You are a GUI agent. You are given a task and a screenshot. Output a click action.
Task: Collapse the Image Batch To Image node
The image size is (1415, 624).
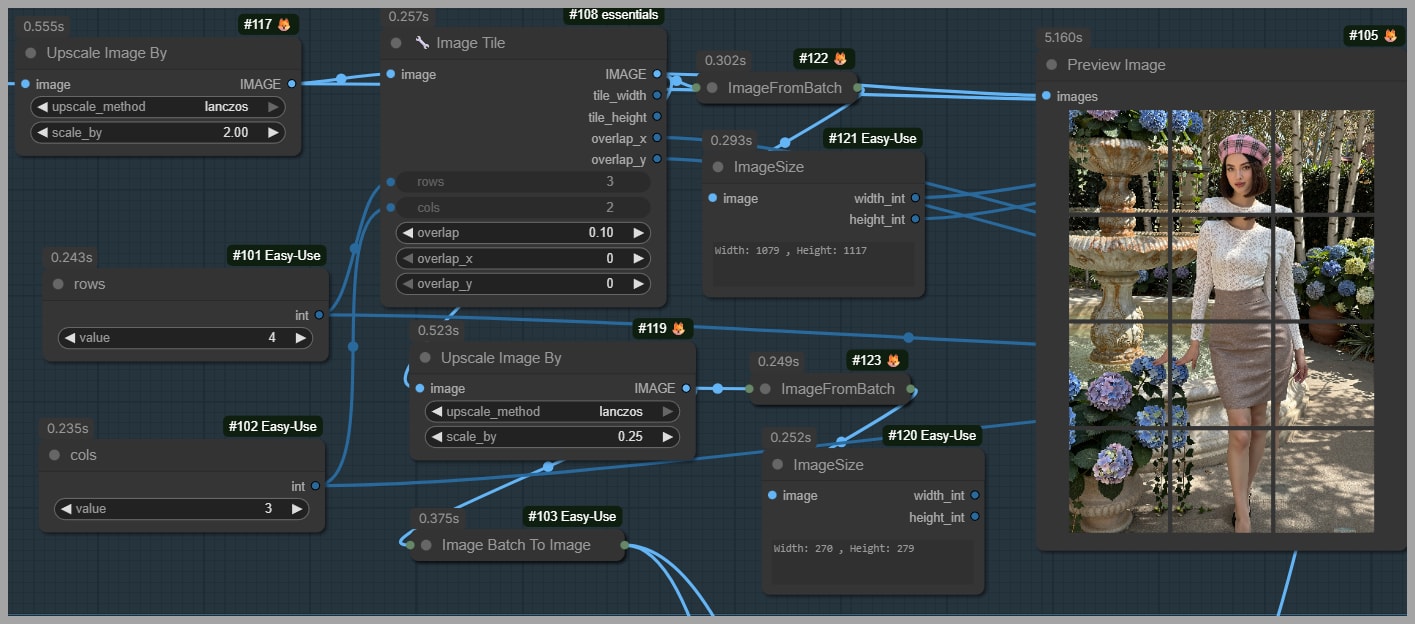[x=425, y=545]
